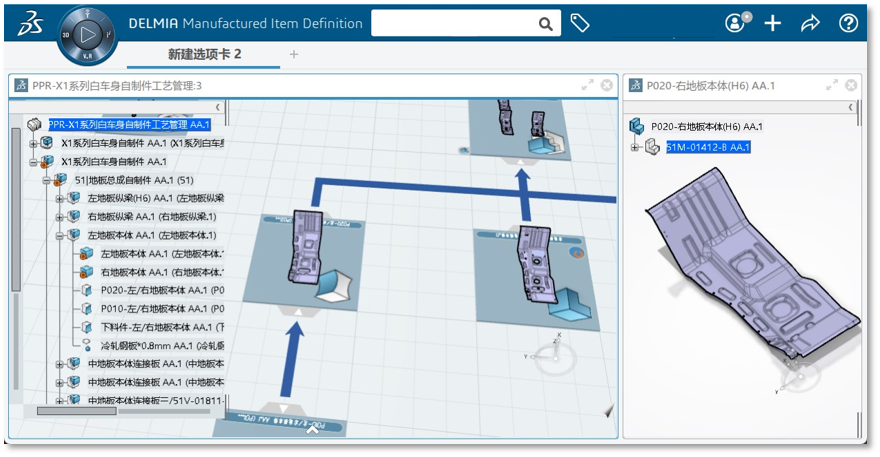Expand the 右地板纵梁 AA.1 node
This screenshot has height=457, width=880.
tap(59, 217)
